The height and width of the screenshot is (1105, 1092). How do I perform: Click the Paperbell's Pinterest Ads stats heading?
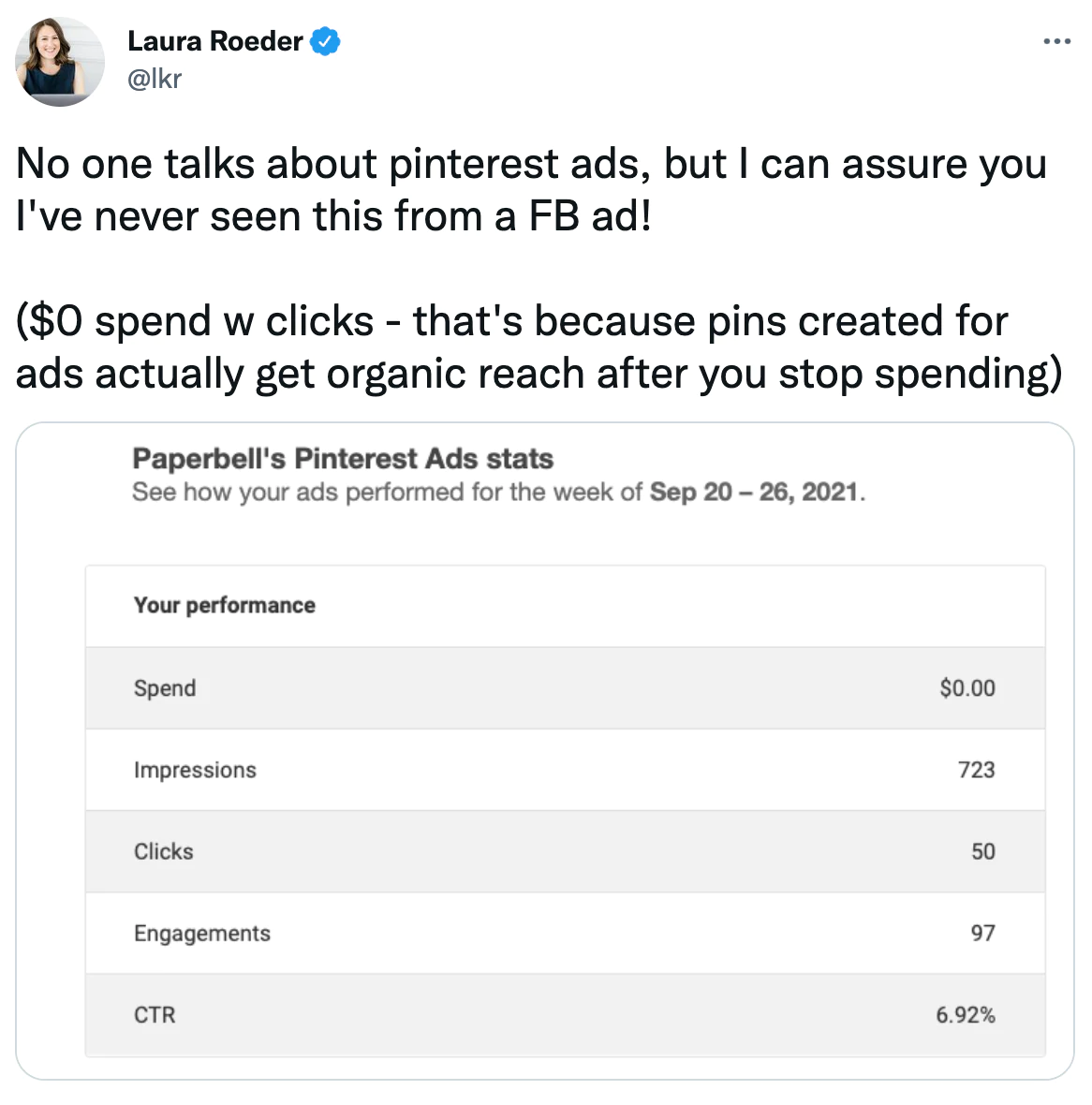pyautogui.click(x=343, y=459)
